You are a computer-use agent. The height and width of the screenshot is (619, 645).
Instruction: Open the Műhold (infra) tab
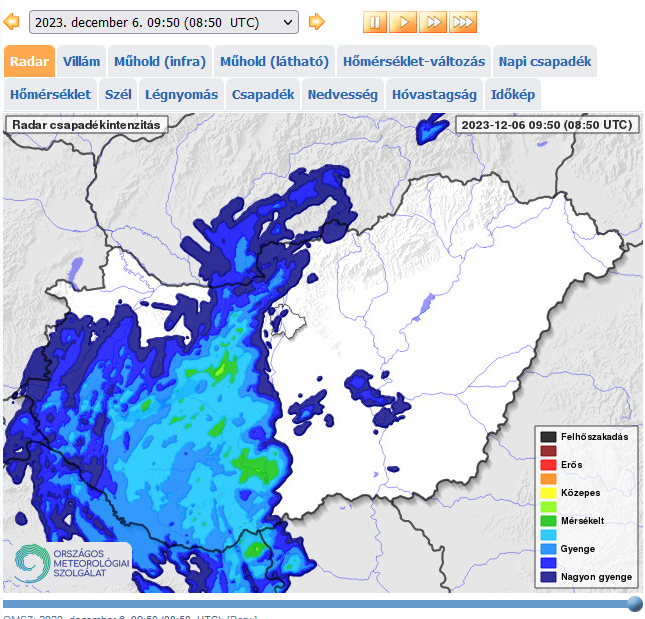[159, 61]
